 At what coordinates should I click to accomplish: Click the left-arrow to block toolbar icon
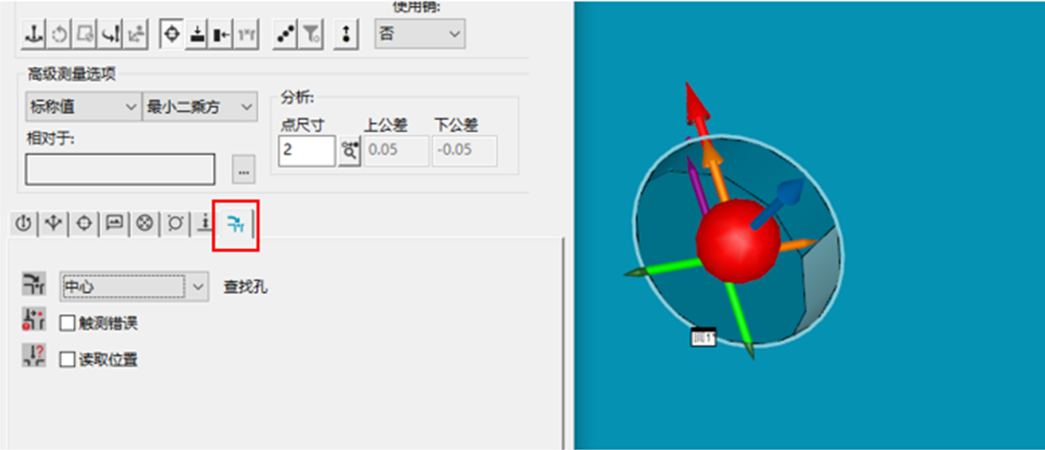coord(222,33)
